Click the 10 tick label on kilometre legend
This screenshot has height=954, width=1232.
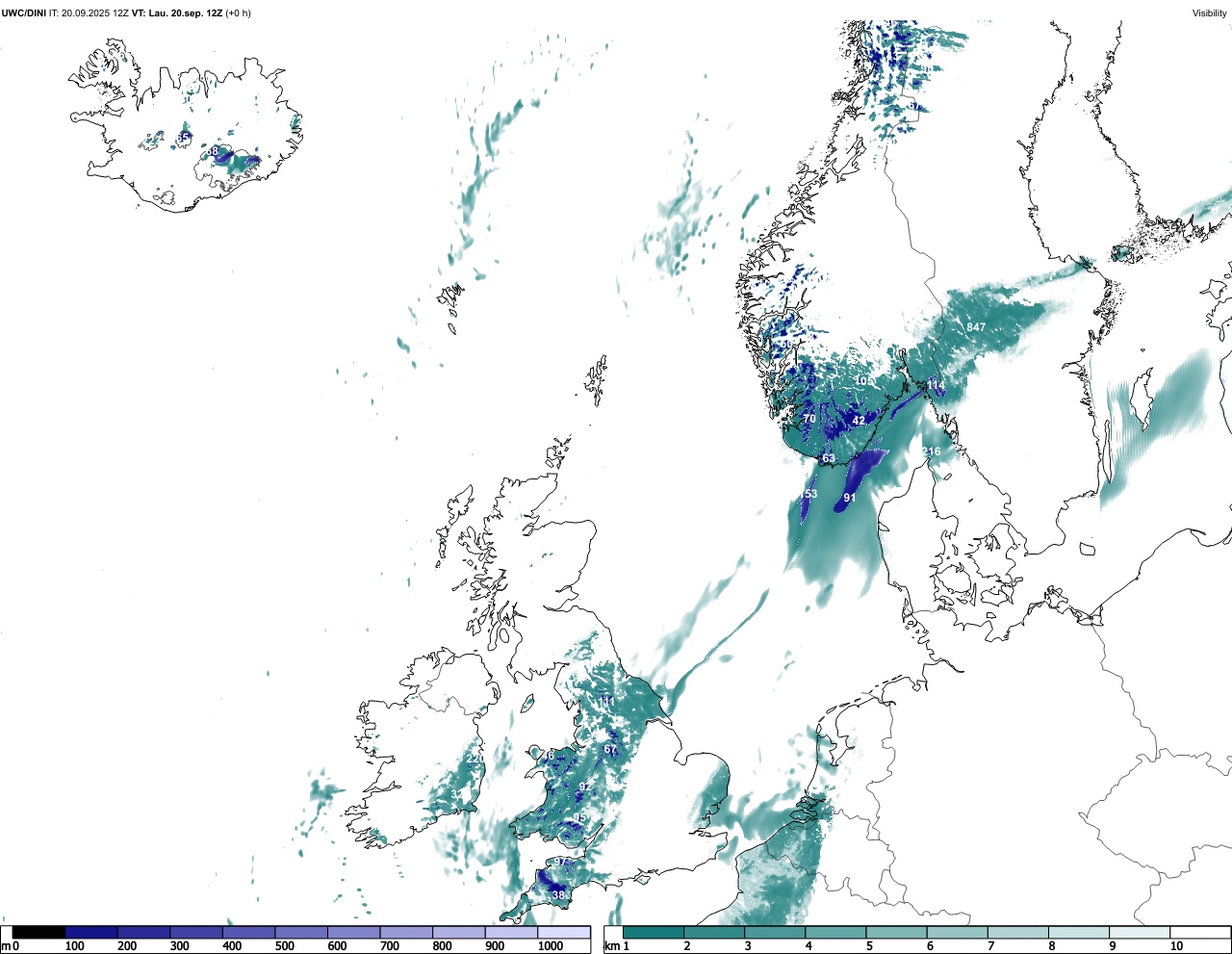point(1176,946)
